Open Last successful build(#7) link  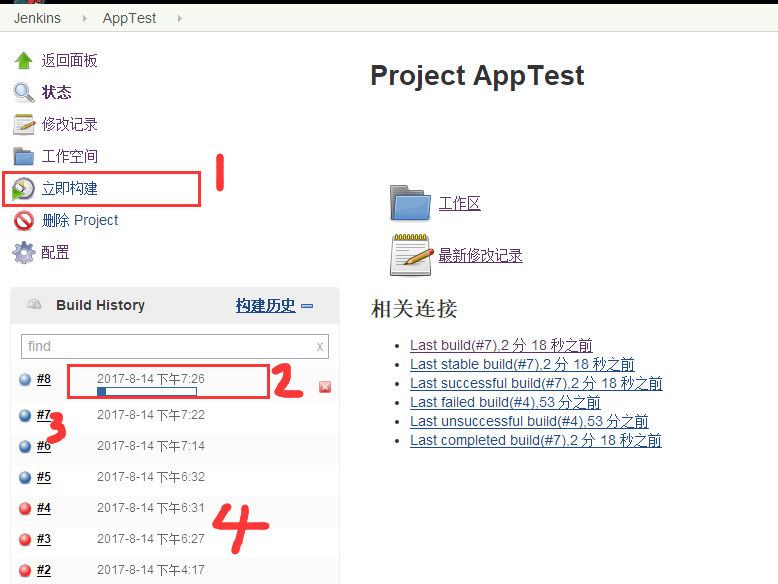pyautogui.click(x=536, y=384)
